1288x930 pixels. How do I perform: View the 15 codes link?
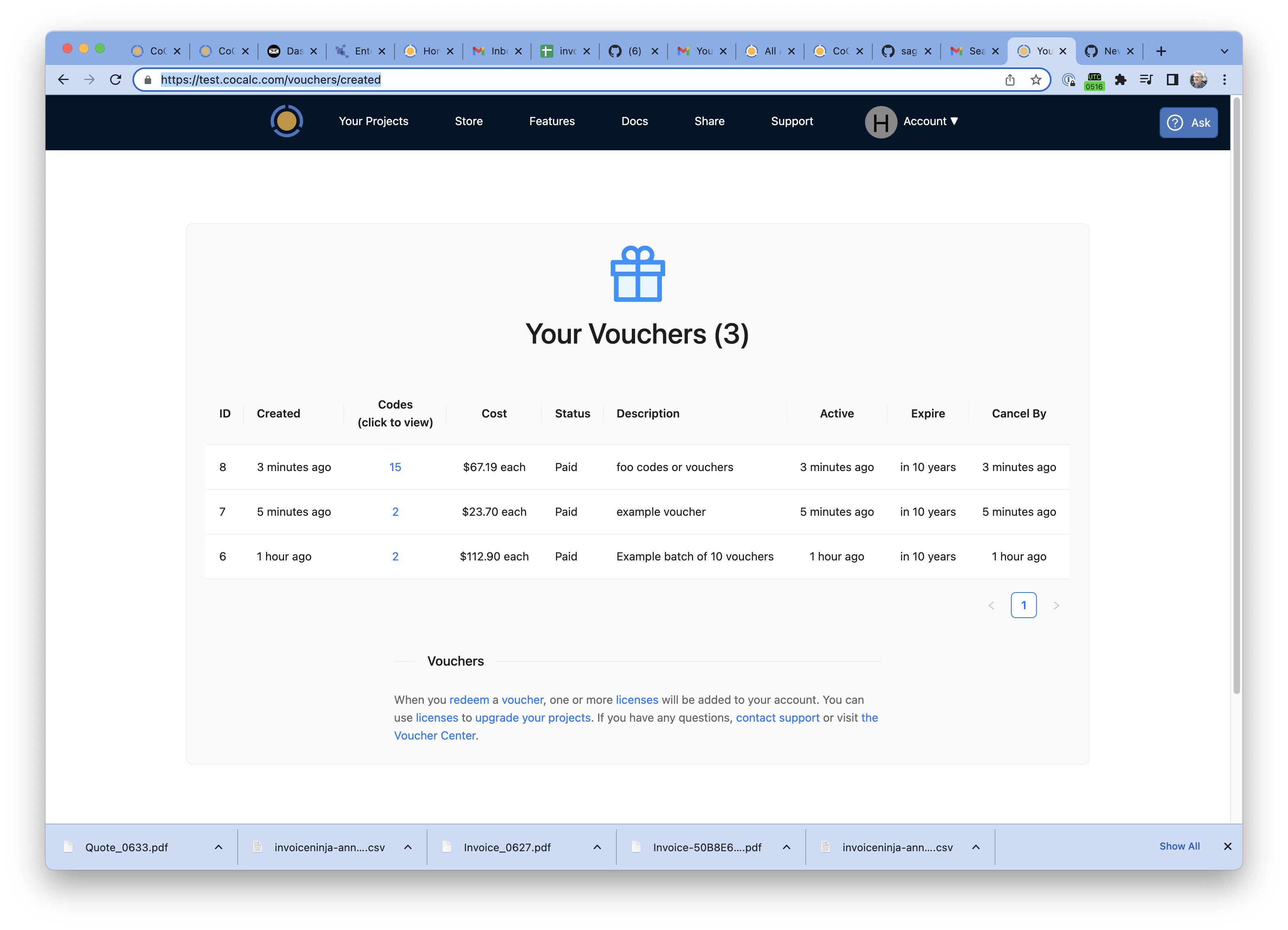(395, 467)
